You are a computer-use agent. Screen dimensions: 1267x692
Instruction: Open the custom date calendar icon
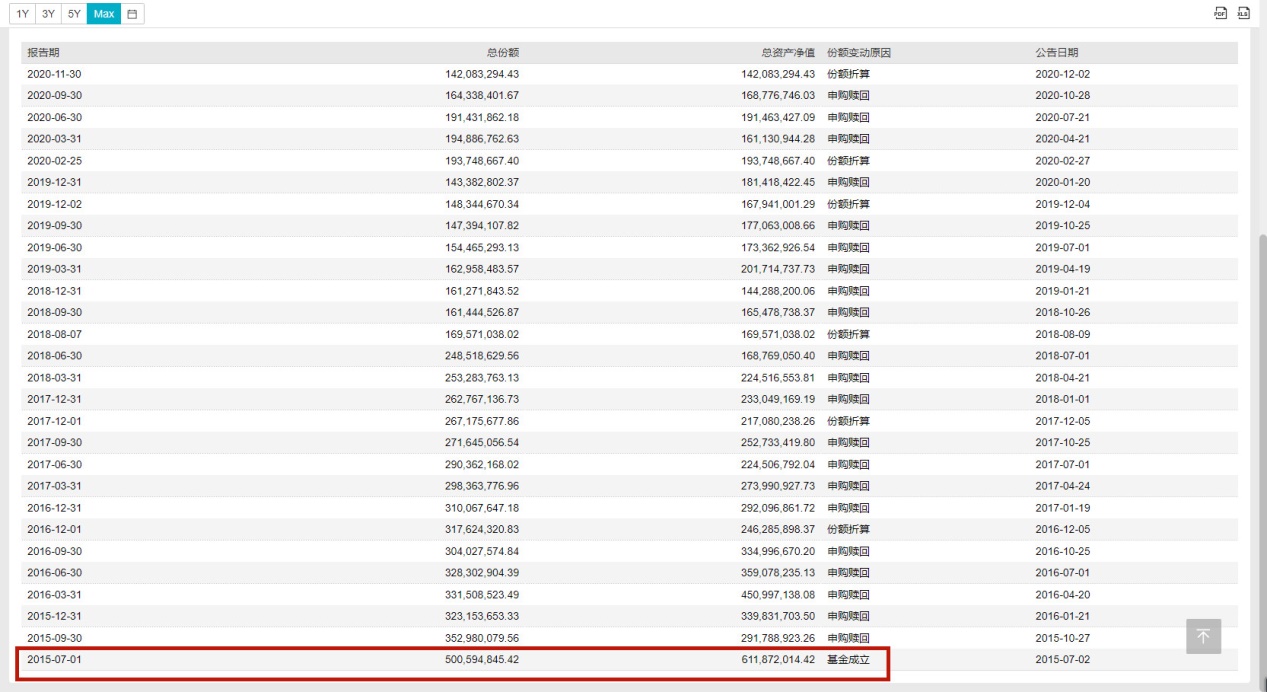click(x=132, y=14)
